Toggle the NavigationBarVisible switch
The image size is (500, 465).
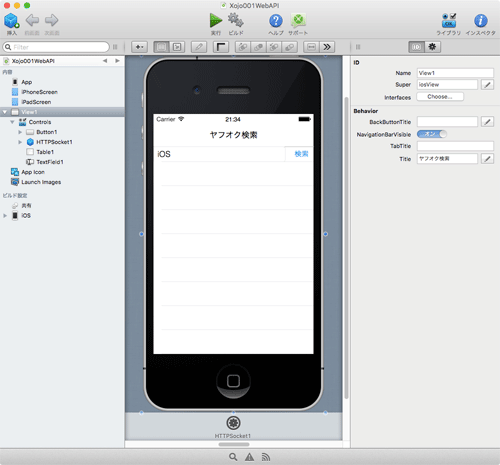click(432, 134)
